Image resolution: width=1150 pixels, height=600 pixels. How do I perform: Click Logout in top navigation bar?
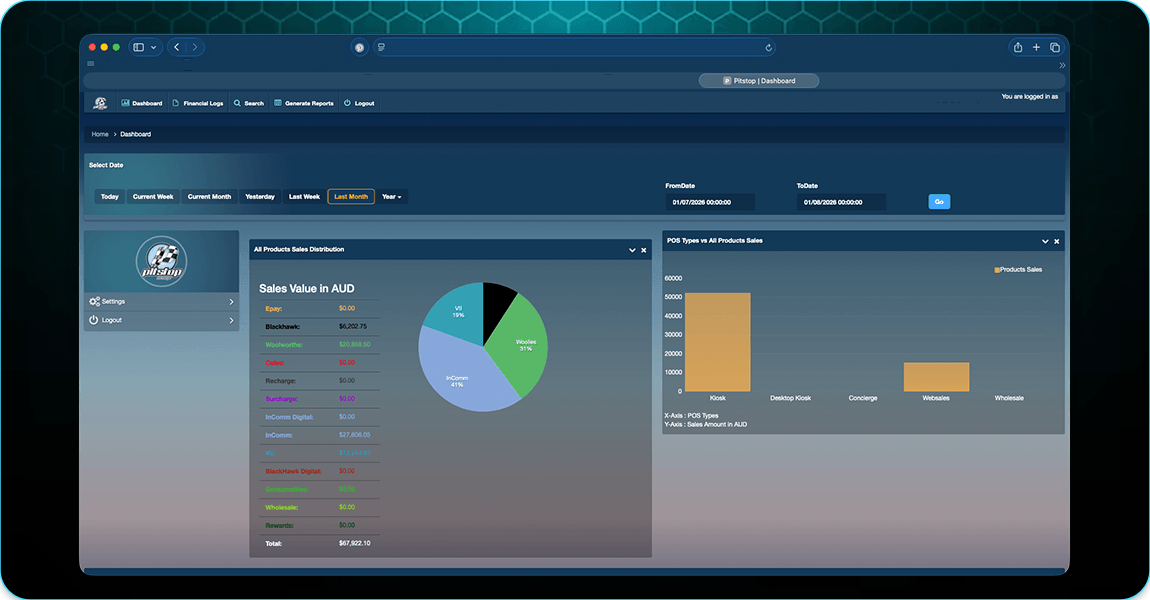359,103
